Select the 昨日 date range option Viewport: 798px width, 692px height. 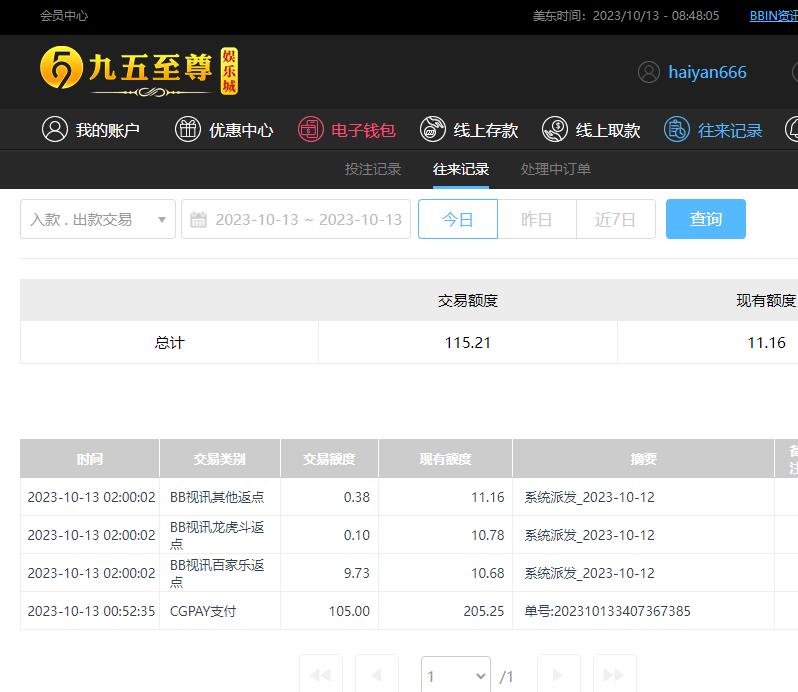click(537, 219)
